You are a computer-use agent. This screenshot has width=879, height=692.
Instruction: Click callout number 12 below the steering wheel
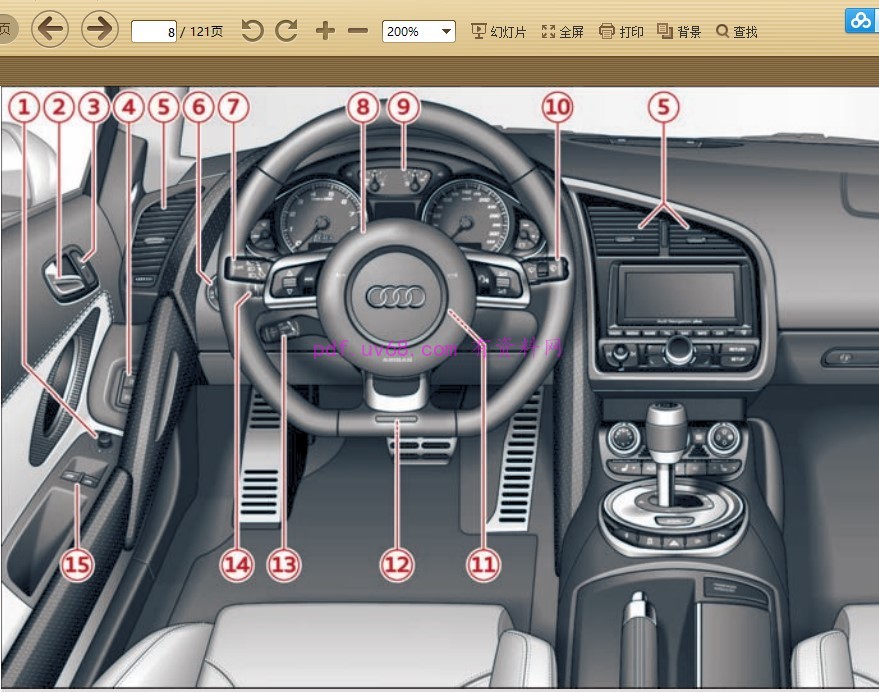[397, 564]
